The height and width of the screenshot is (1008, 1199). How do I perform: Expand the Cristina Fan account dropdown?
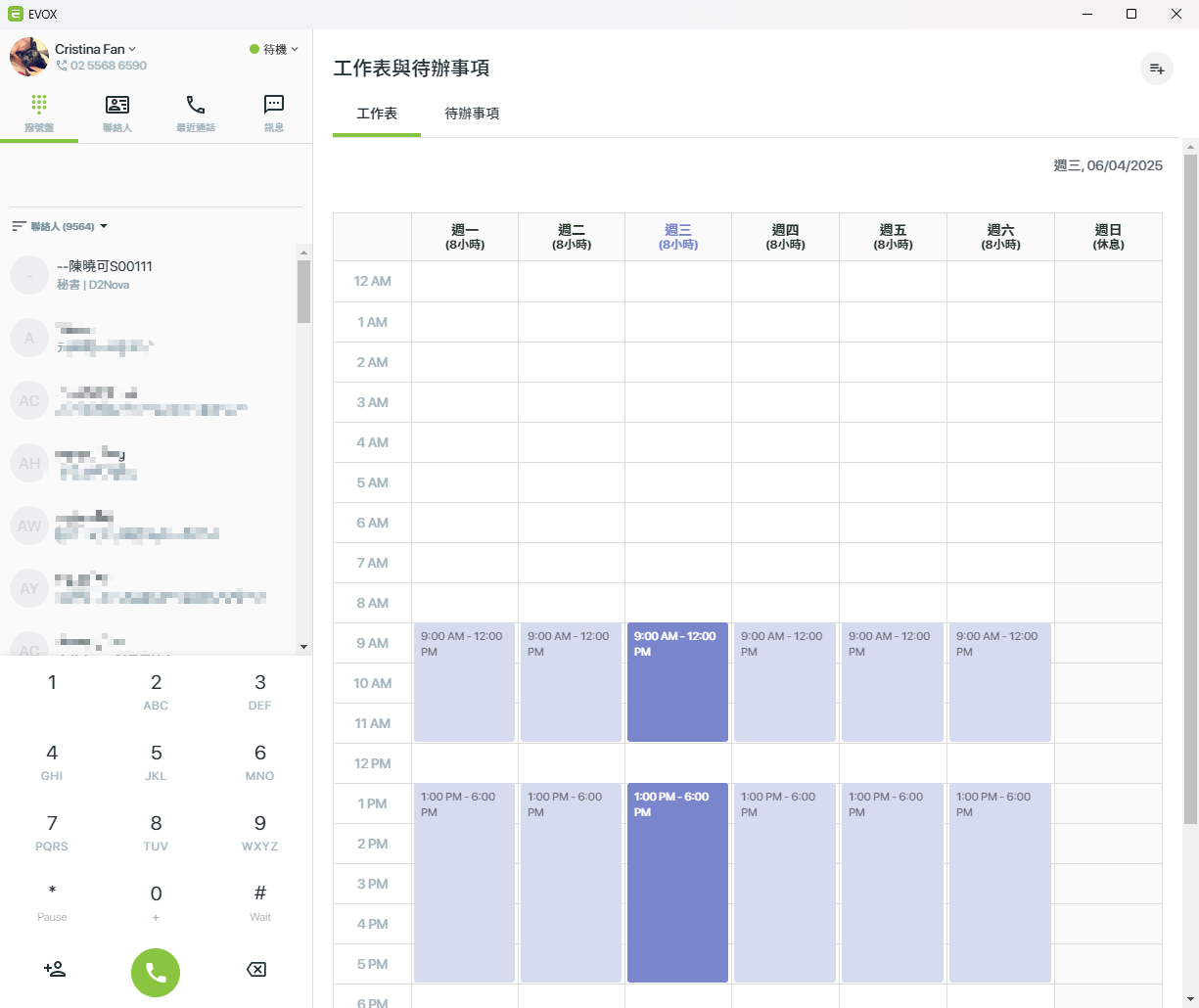tap(96, 49)
